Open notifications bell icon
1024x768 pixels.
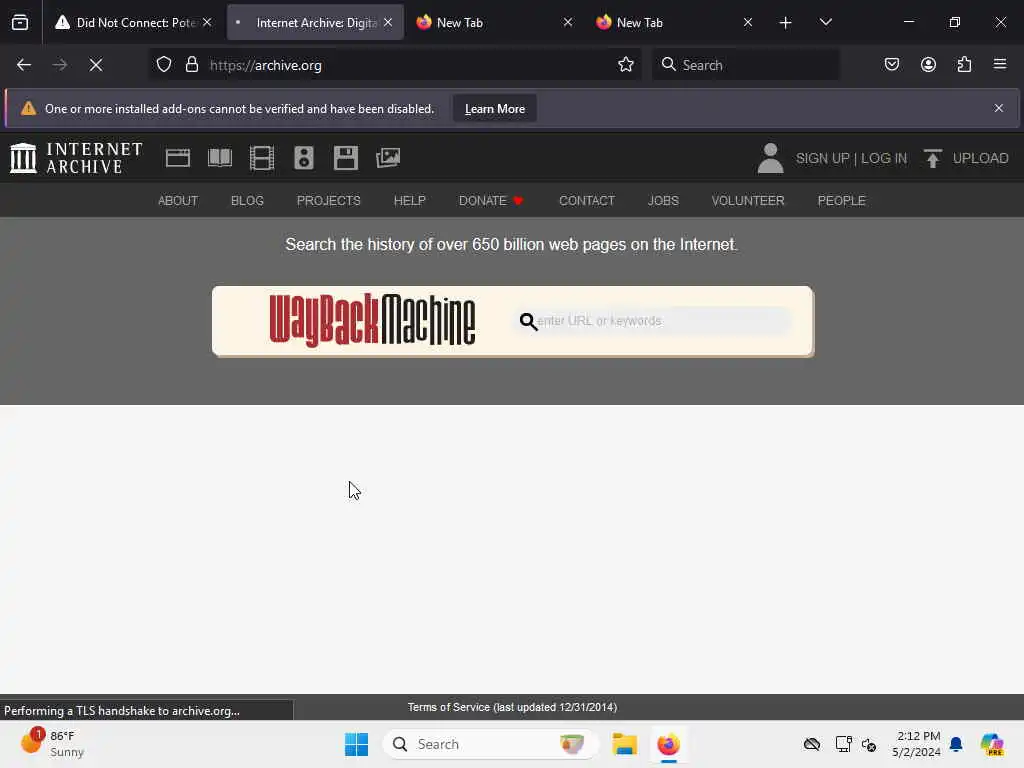click(x=956, y=744)
